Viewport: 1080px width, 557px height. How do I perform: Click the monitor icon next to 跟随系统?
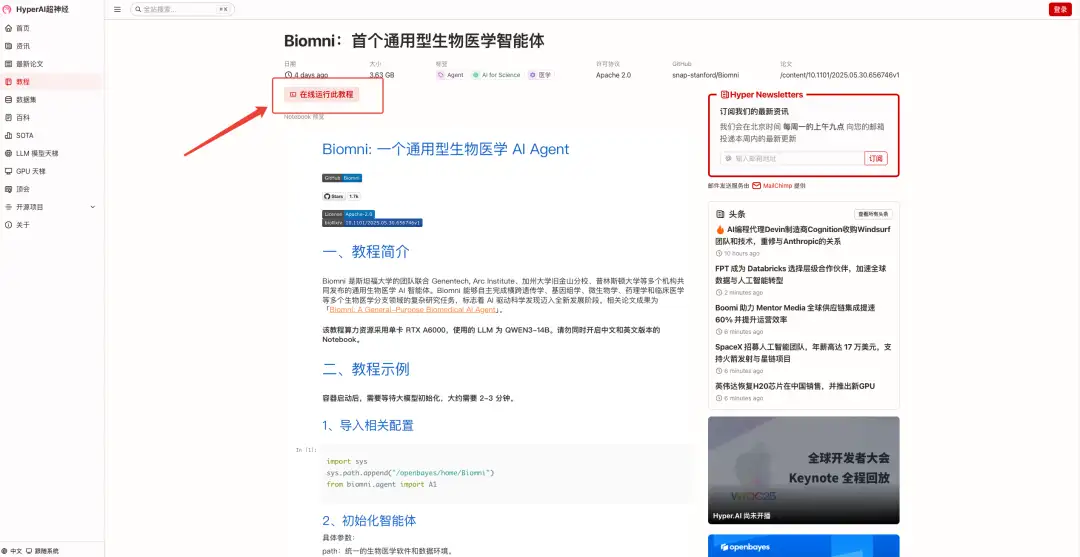click(29, 551)
